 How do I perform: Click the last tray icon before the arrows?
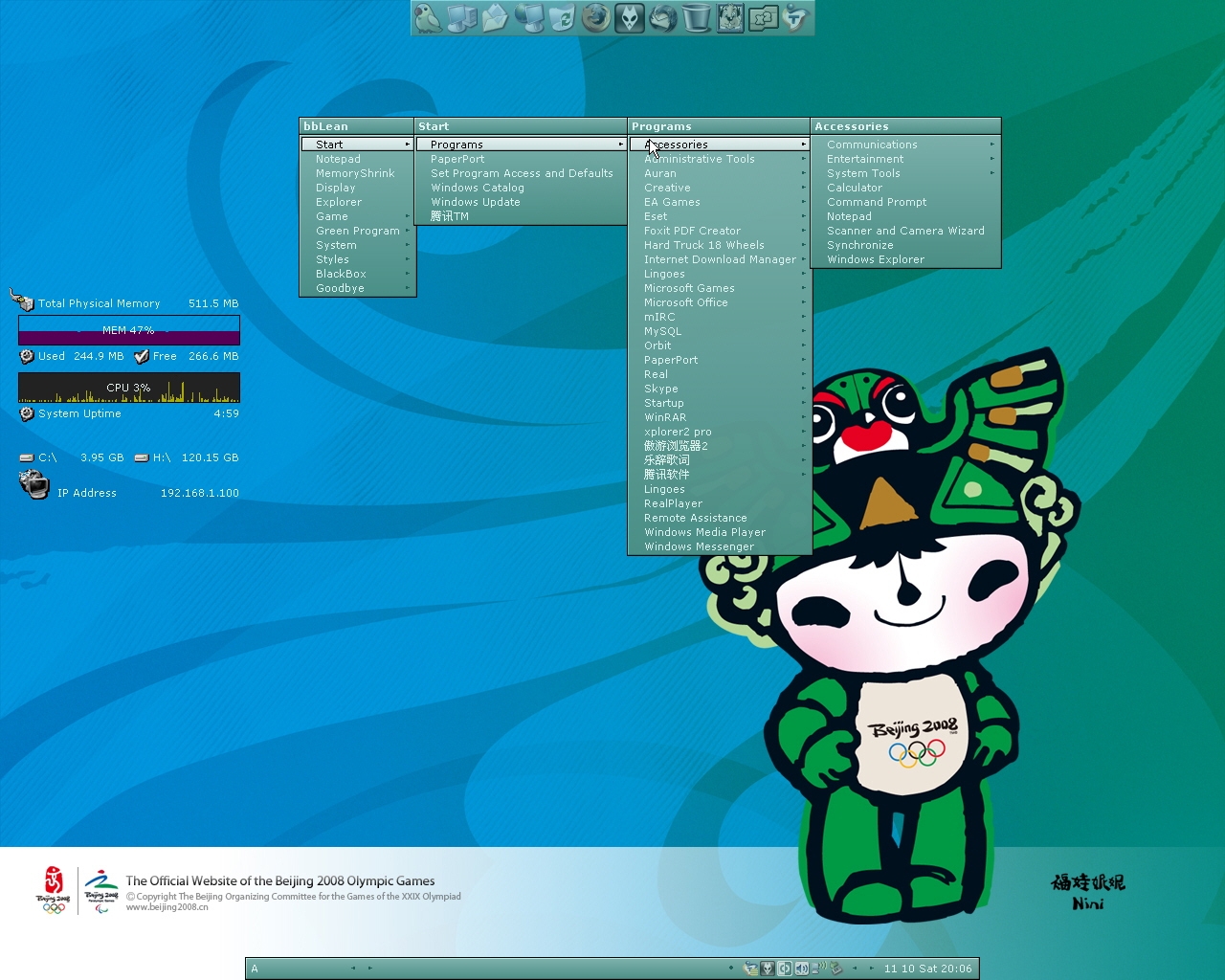[835, 968]
